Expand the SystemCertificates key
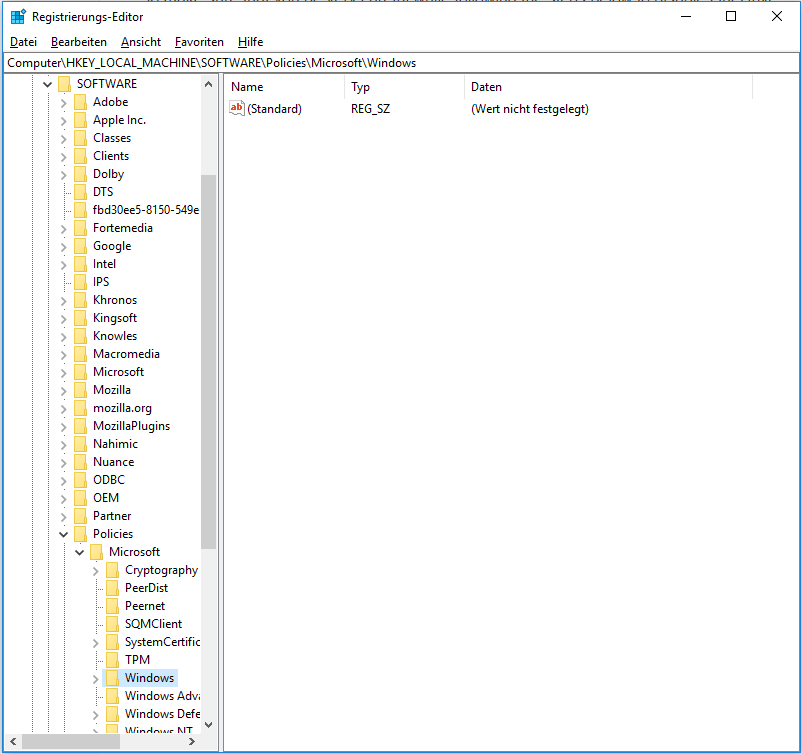The height and width of the screenshot is (754, 802). click(96, 643)
